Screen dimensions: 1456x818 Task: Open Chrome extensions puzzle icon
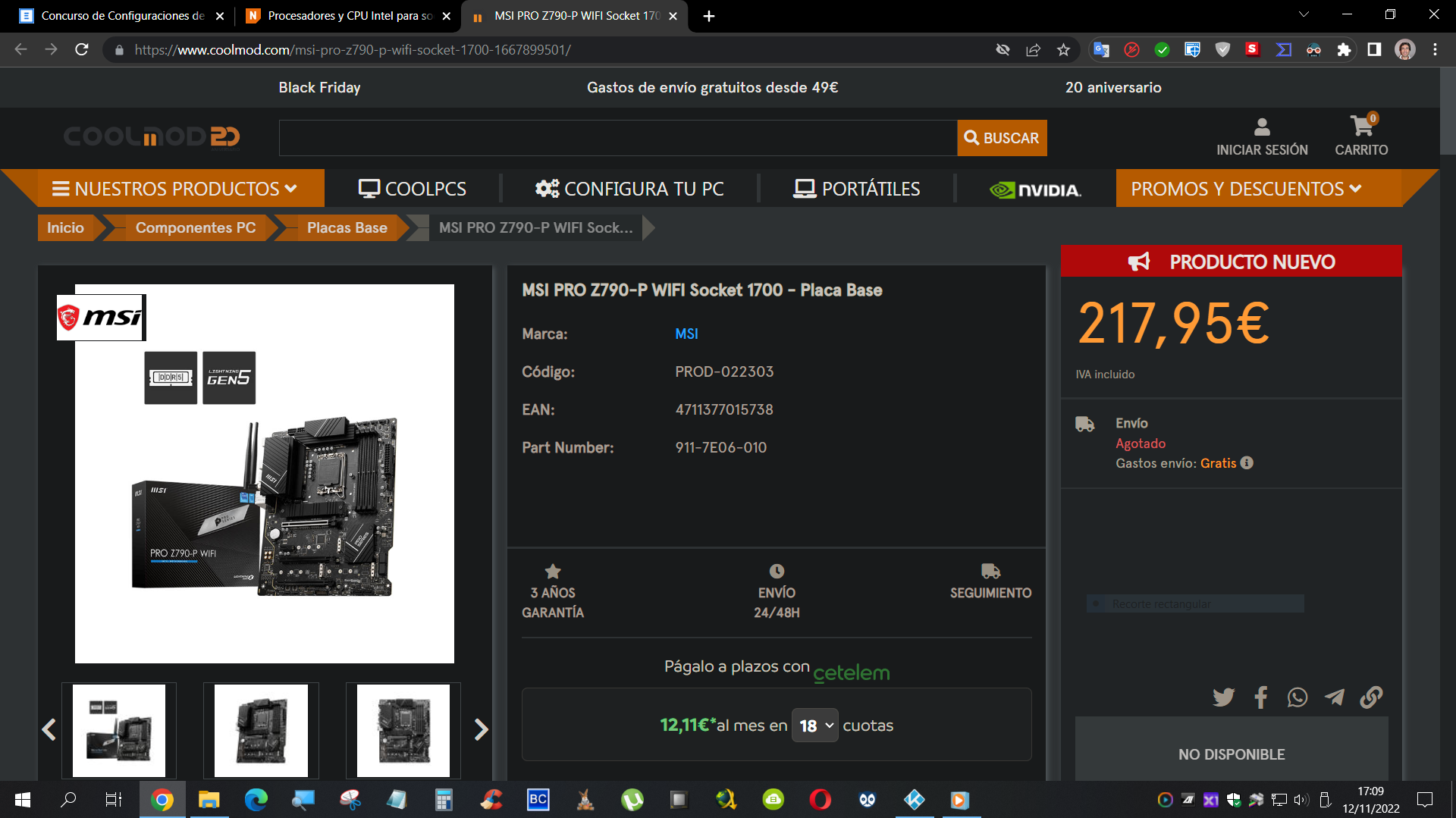click(x=1344, y=50)
